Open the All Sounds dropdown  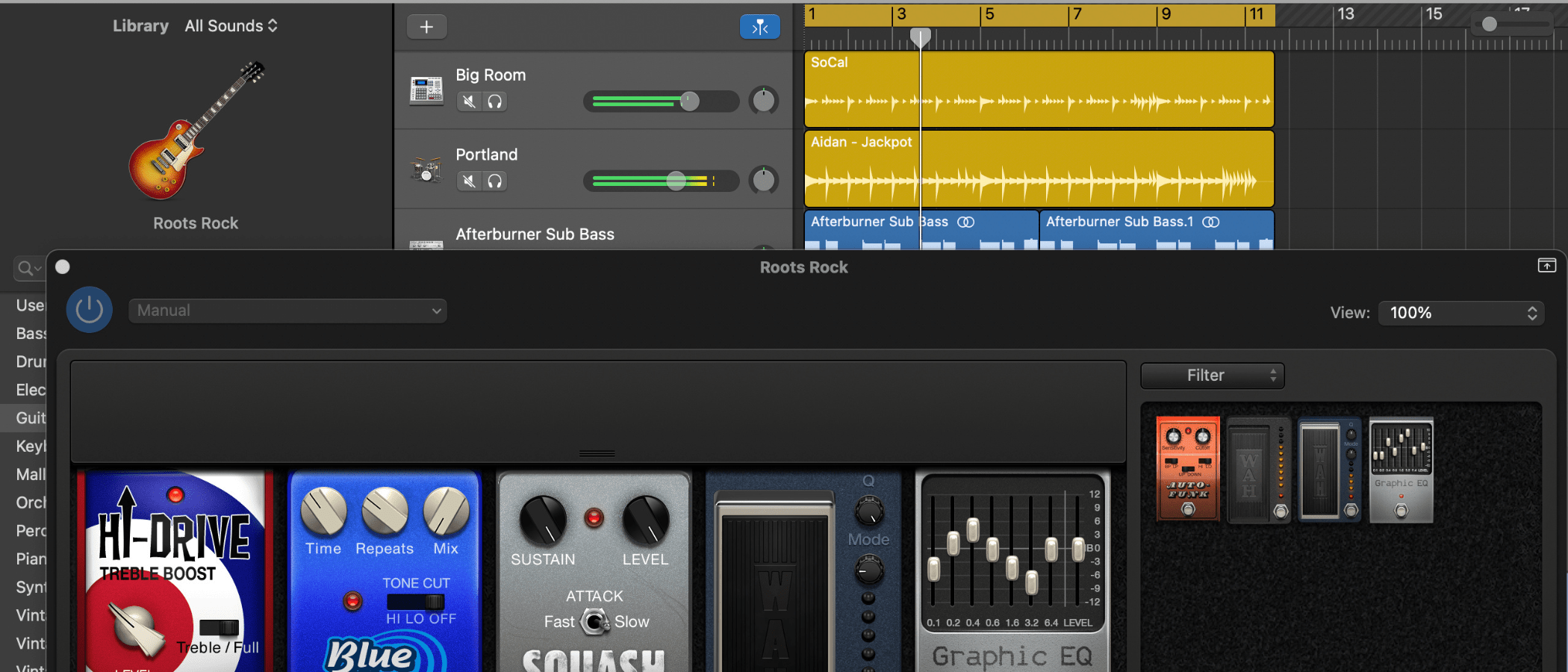click(231, 25)
